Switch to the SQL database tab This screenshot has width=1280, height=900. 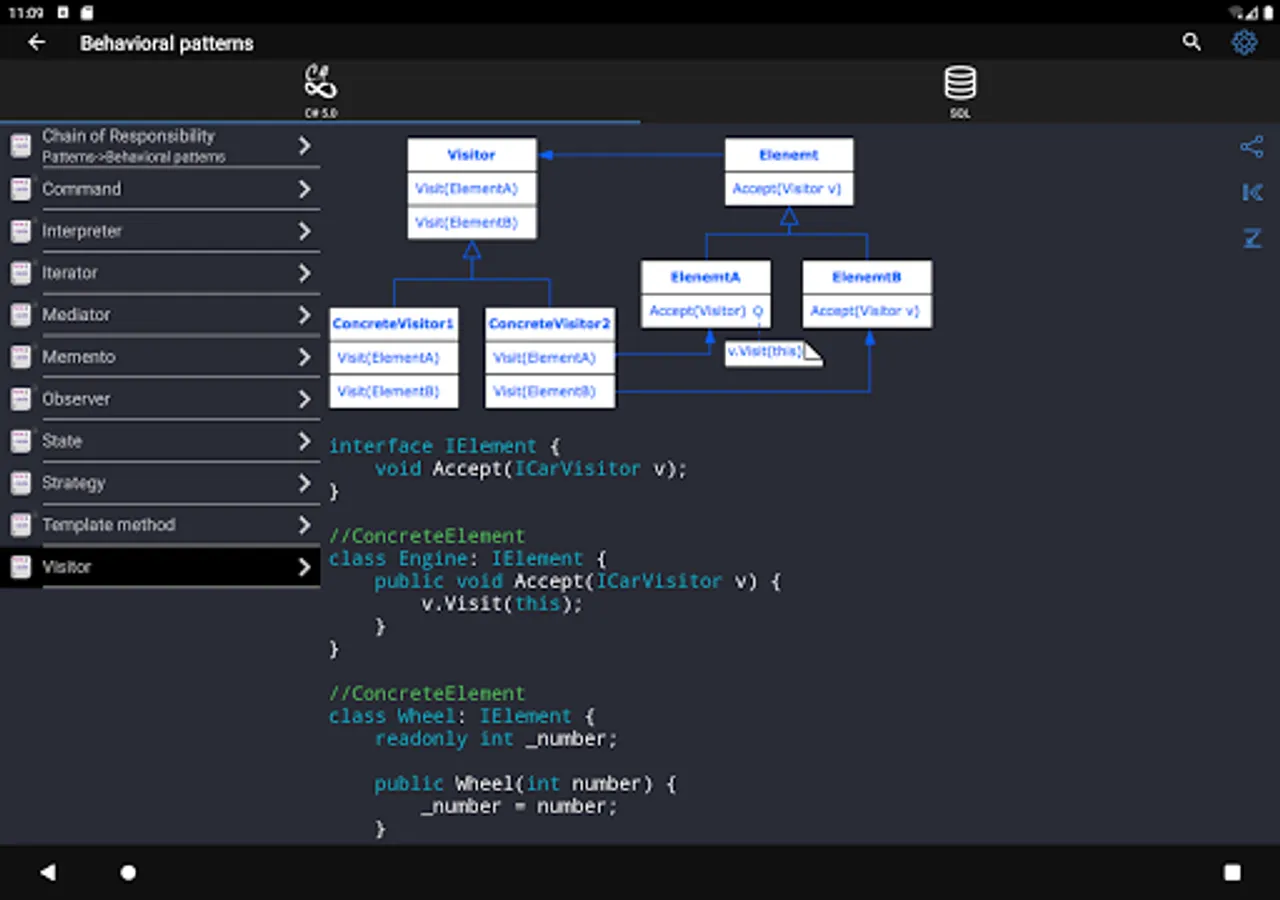(960, 90)
